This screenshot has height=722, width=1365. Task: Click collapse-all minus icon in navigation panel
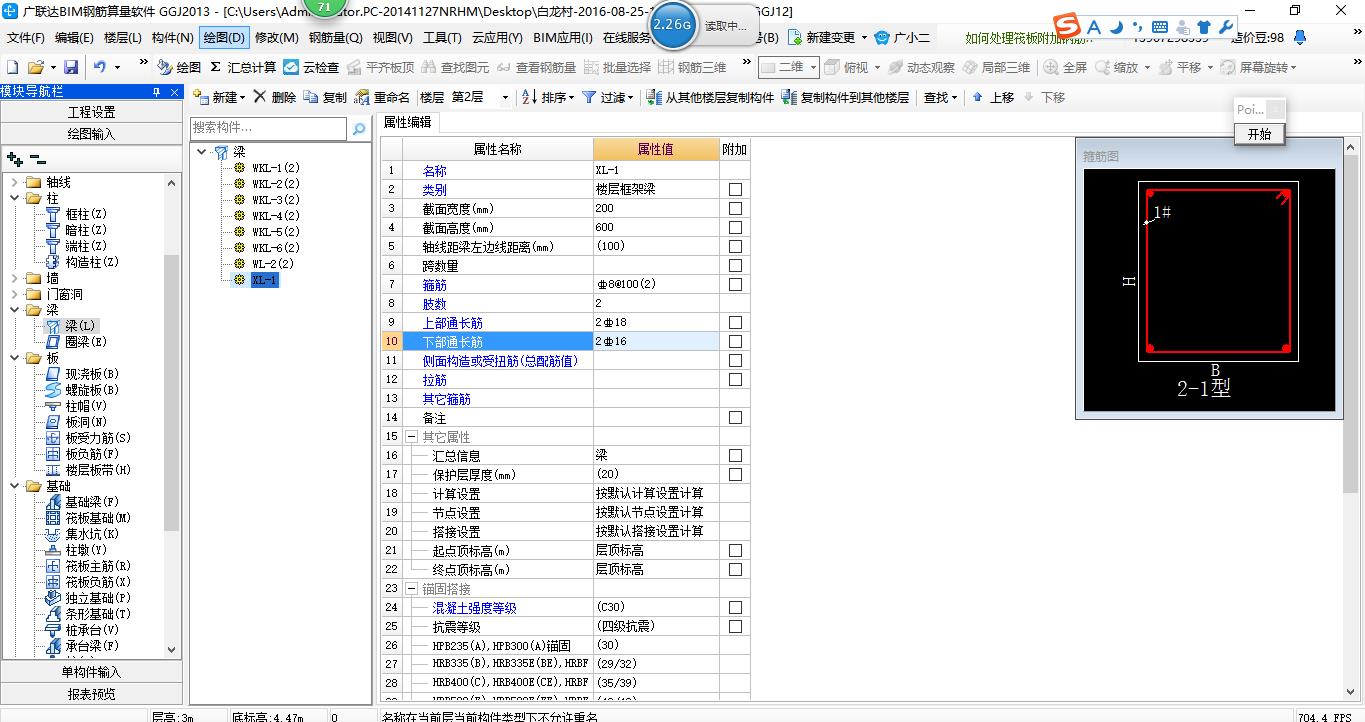pyautogui.click(x=37, y=159)
